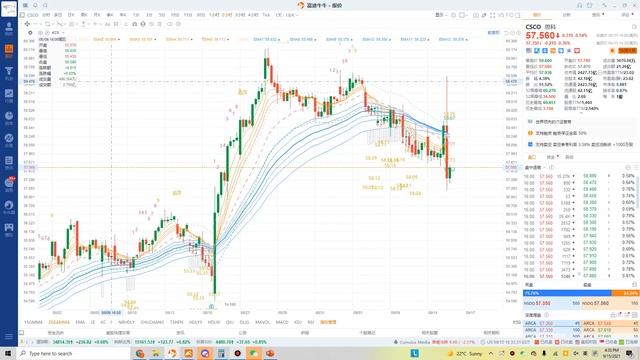
Task: Open the 4CS dropdown above the chart
Action: click(x=58, y=33)
